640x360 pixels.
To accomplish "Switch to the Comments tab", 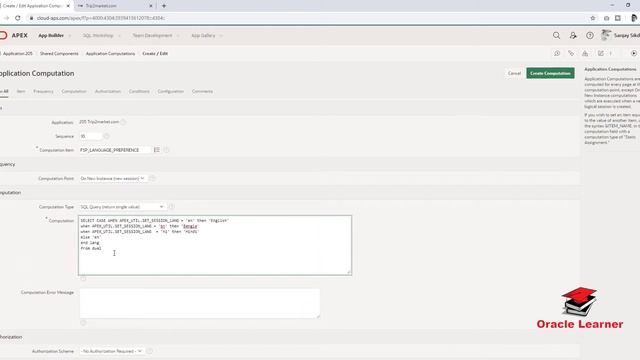I will 202,91.
